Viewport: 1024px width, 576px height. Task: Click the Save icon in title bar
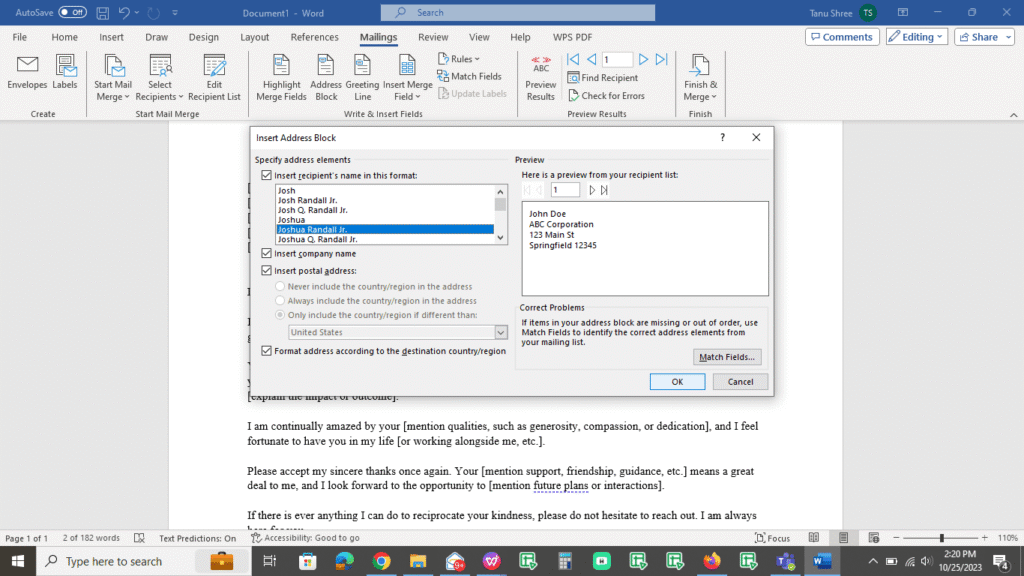coord(103,12)
